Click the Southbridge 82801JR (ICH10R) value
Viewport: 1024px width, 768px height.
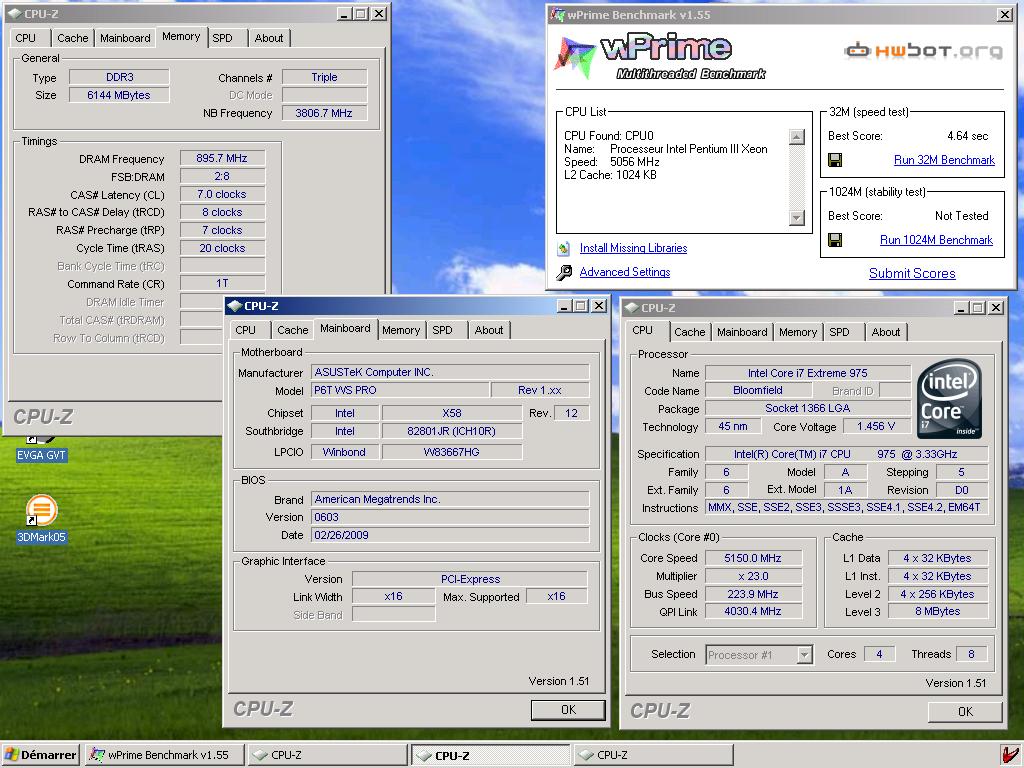[x=451, y=432]
